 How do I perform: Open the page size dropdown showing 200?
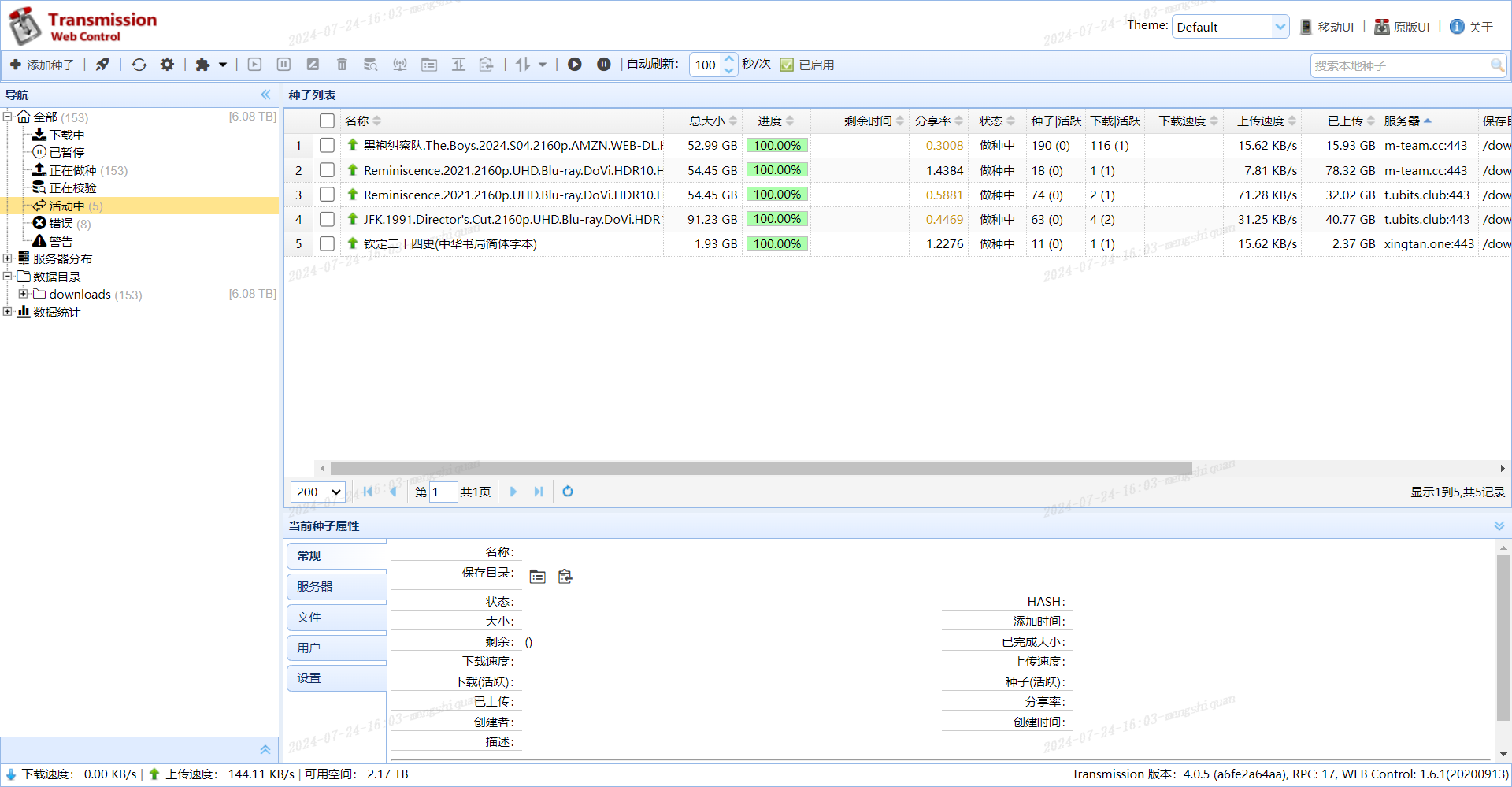pyautogui.click(x=318, y=492)
